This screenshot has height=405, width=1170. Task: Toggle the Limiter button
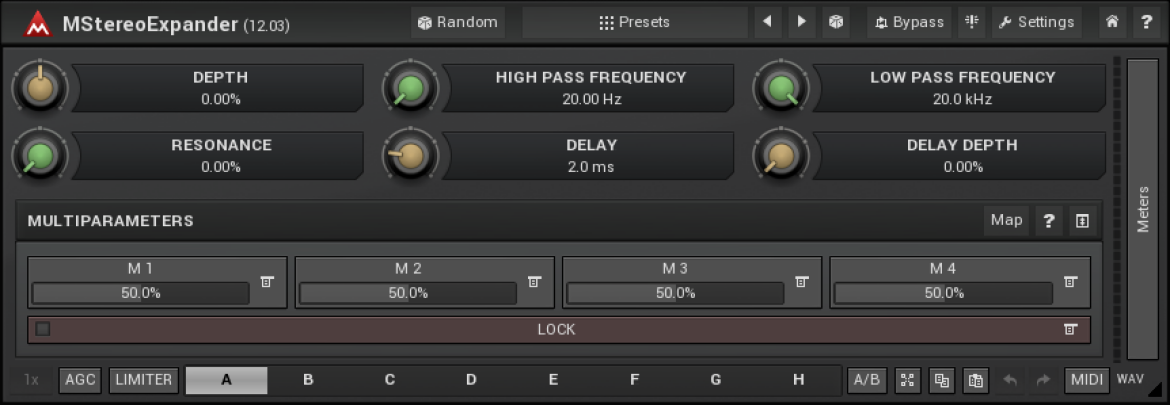144,380
